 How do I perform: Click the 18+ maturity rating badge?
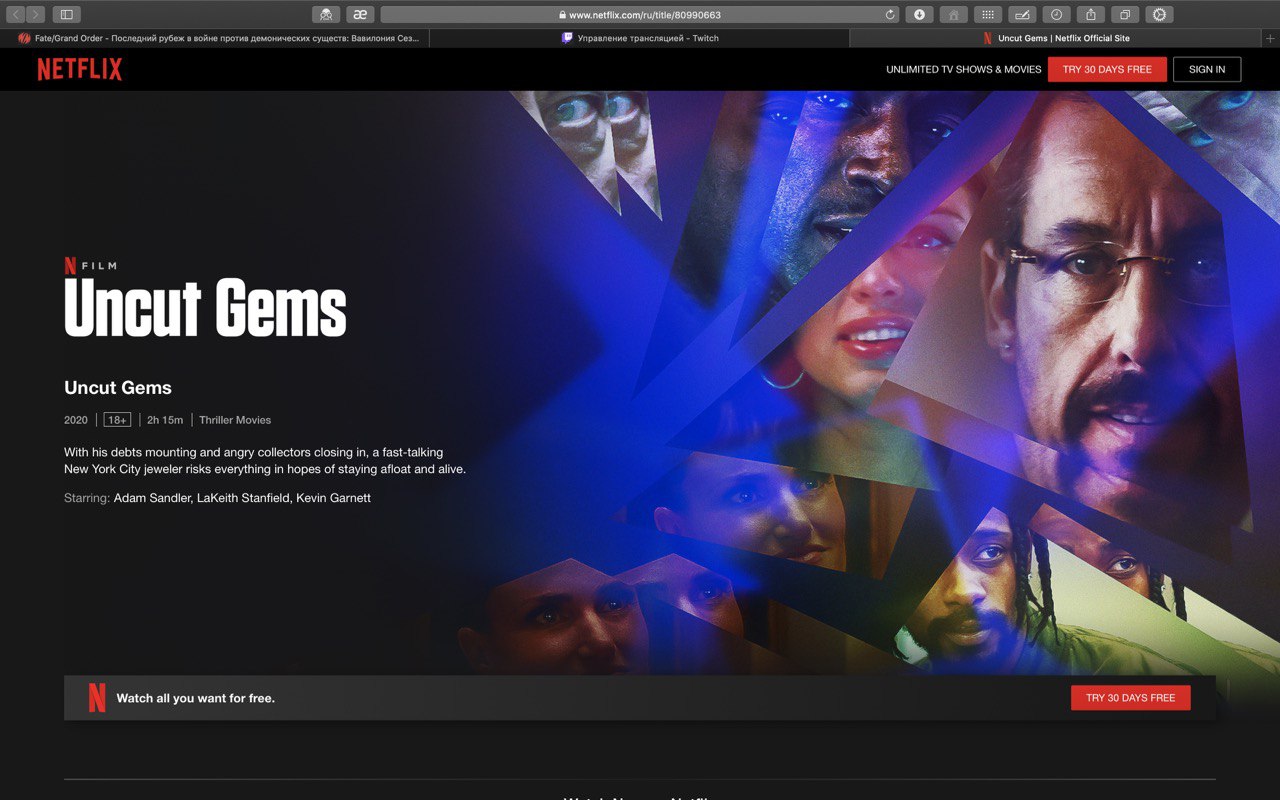coord(117,420)
